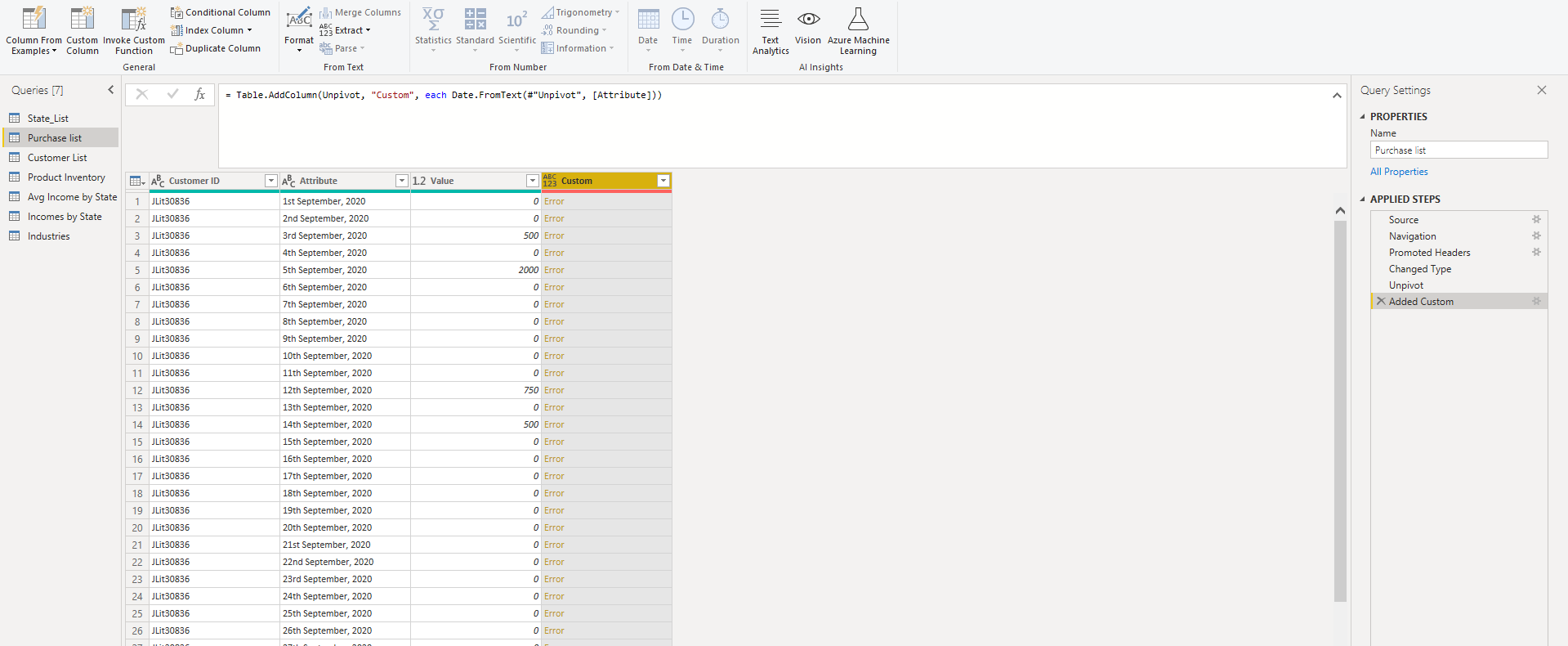
Task: Select Avg Income by State query
Action: pos(61,197)
